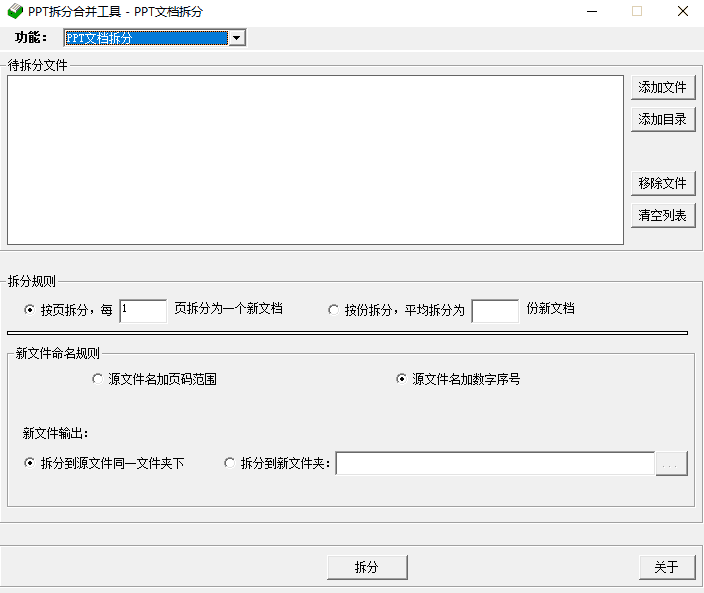
Task: Click the 清空列表 button
Action: [x=663, y=215]
